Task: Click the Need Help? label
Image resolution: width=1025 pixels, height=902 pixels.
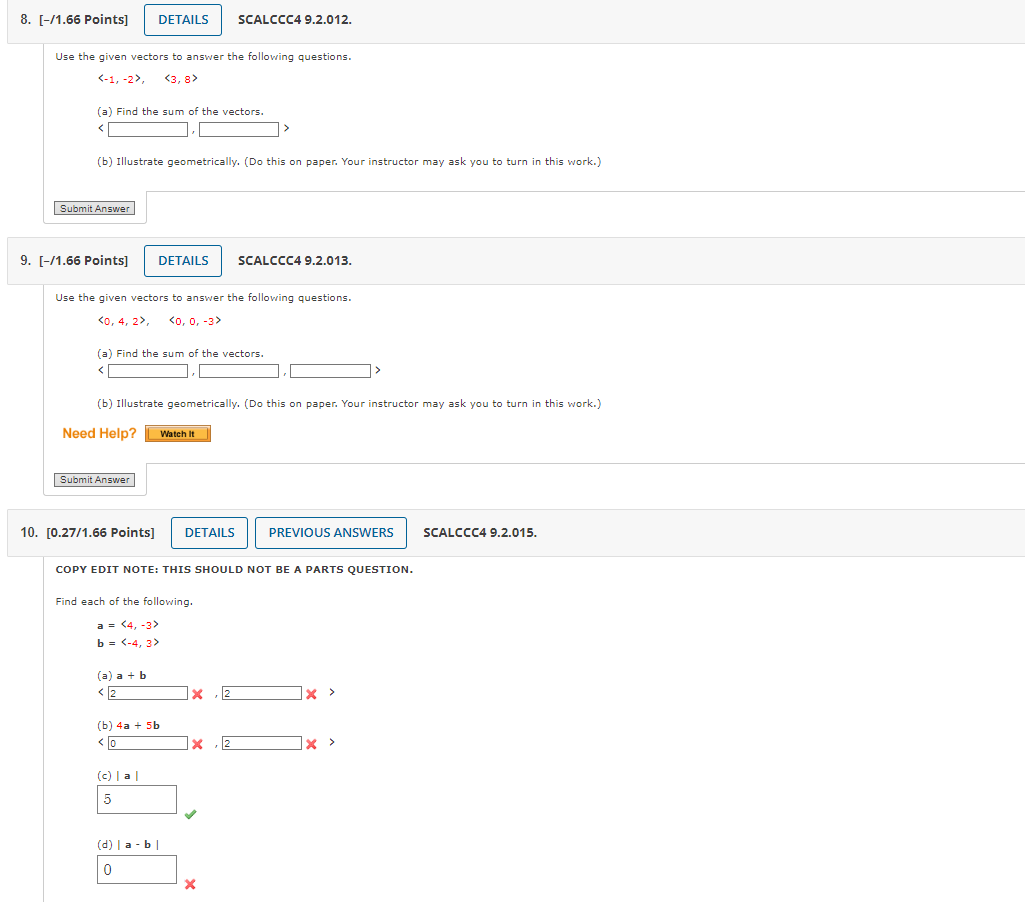Action: (x=99, y=433)
